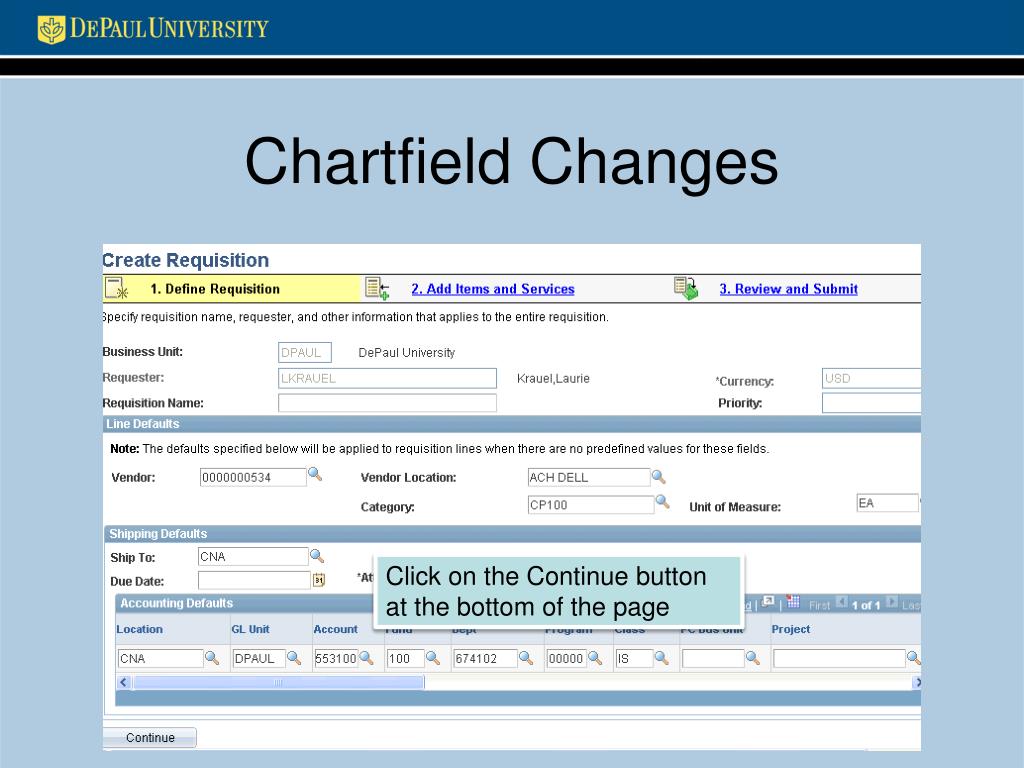Open the Category lookup magnifier

click(662, 502)
